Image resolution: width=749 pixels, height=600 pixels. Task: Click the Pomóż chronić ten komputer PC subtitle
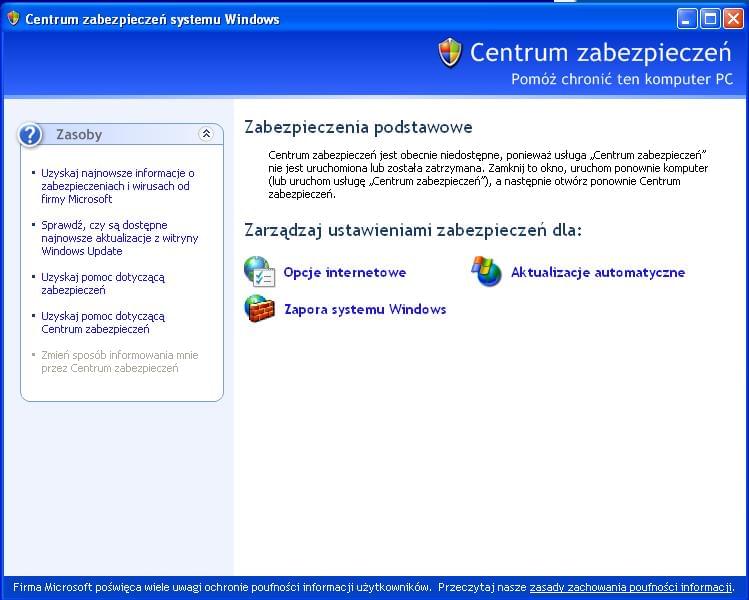(x=622, y=79)
